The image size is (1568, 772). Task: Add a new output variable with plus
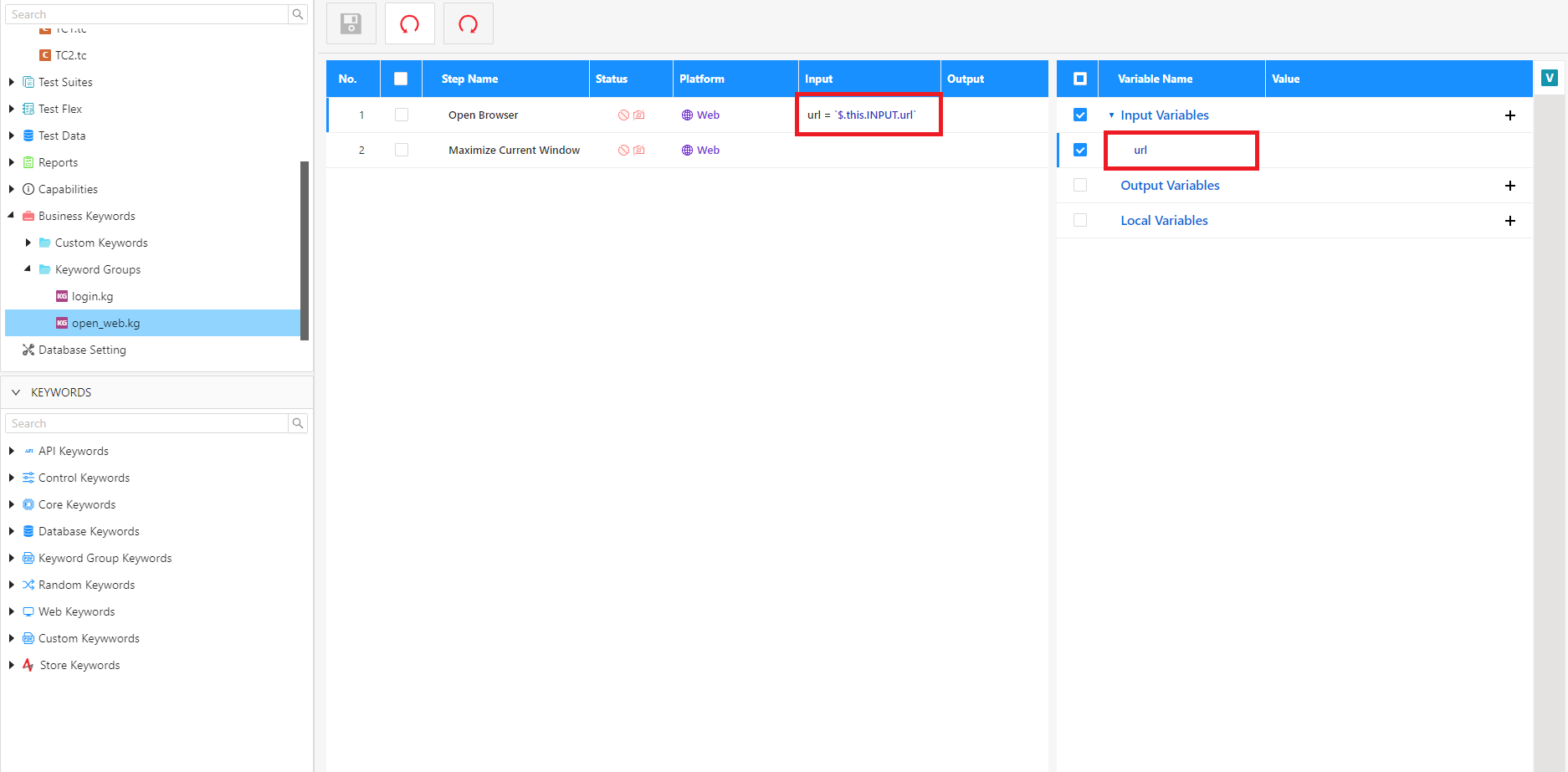click(x=1510, y=186)
